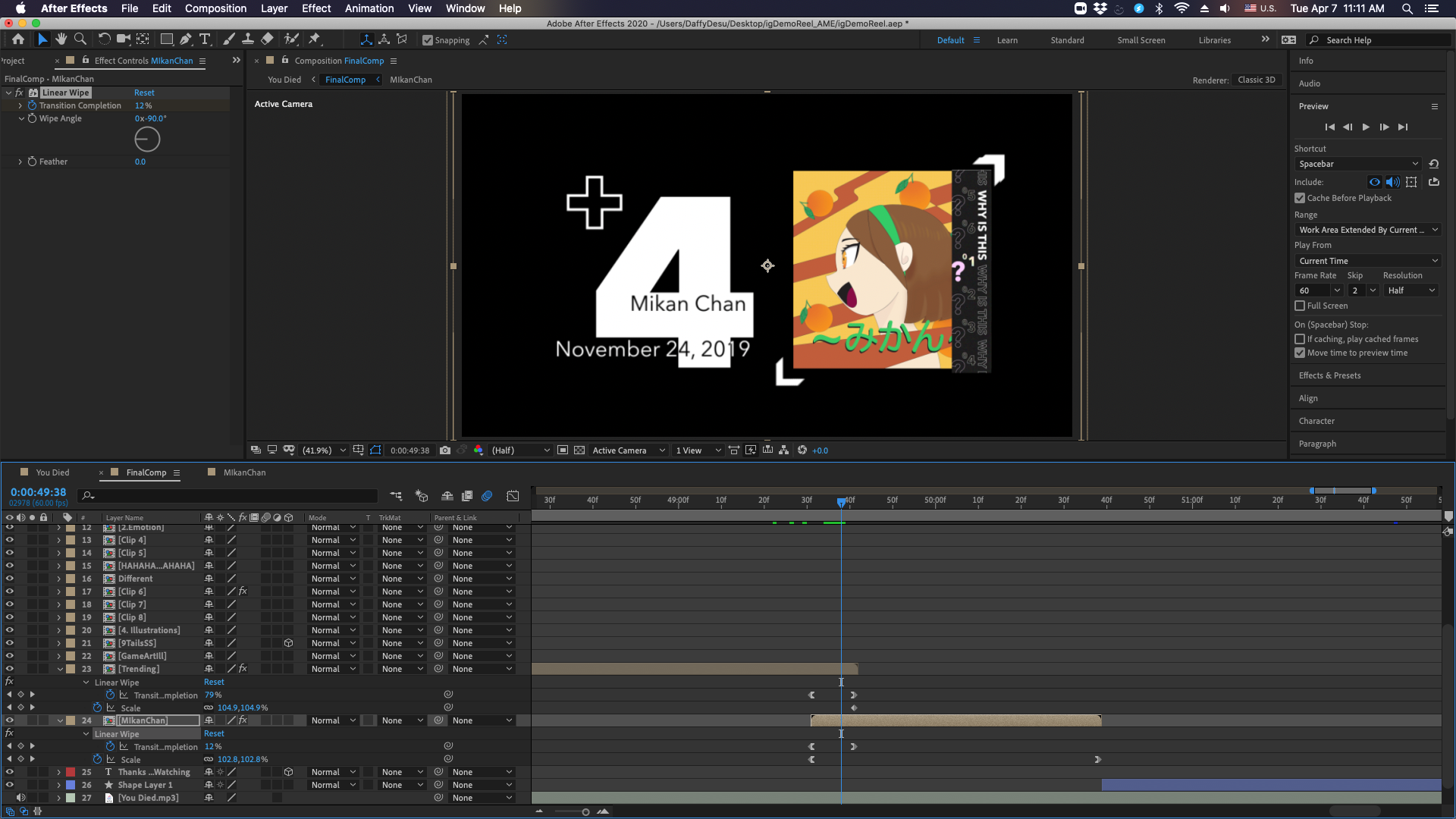
Task: Click the timeline layer search field
Action: [227, 496]
